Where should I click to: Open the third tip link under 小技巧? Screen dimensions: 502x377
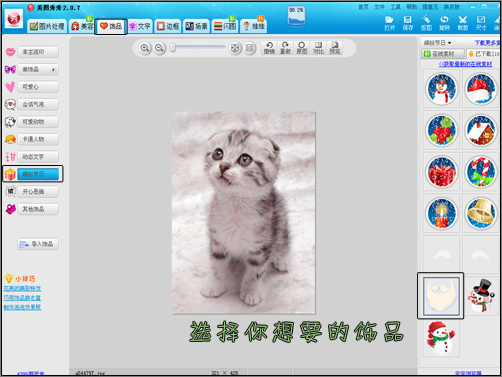pyautogui.click(x=22, y=307)
